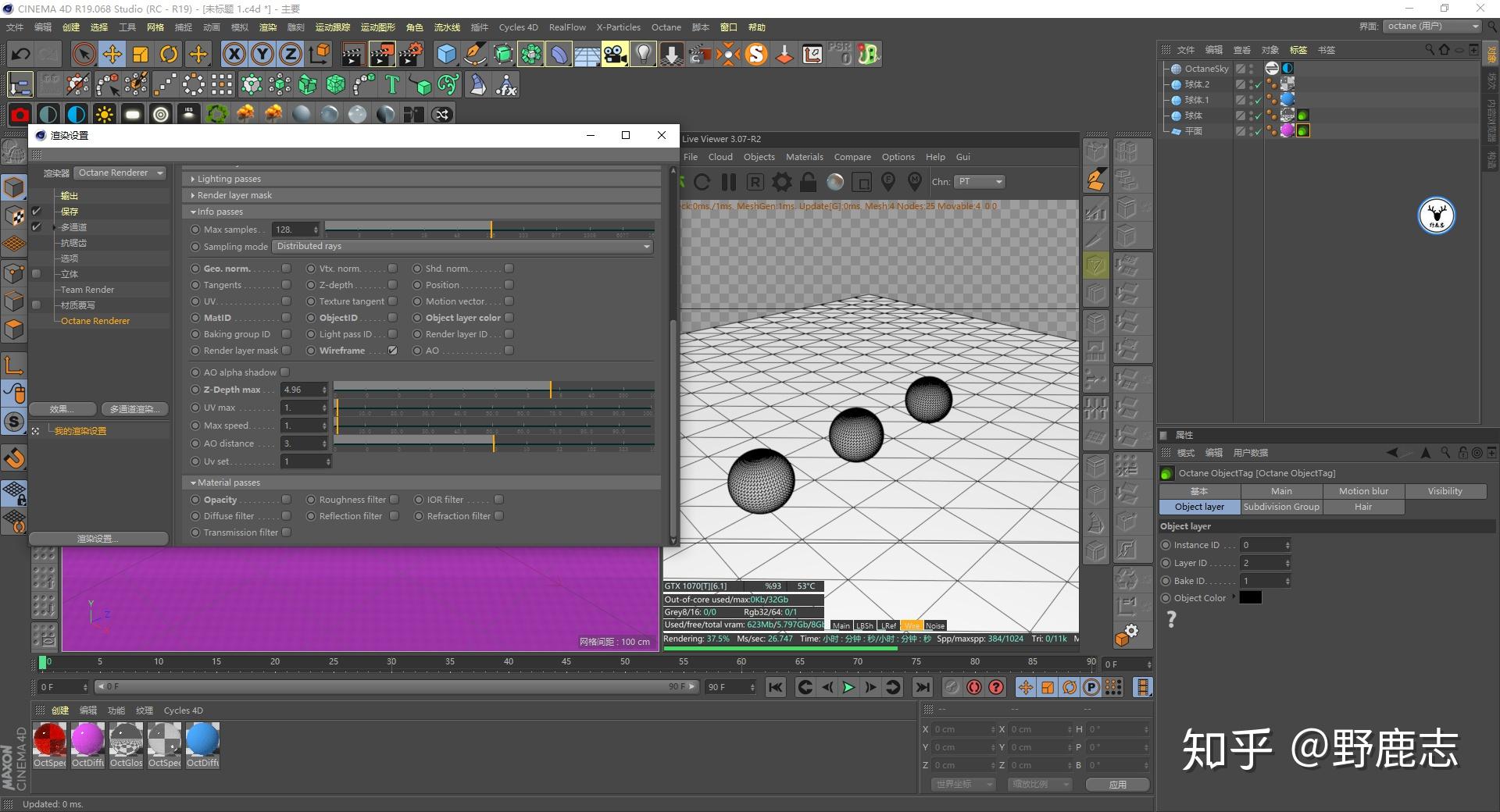Uncheck the Wireframe info pass

(393, 351)
